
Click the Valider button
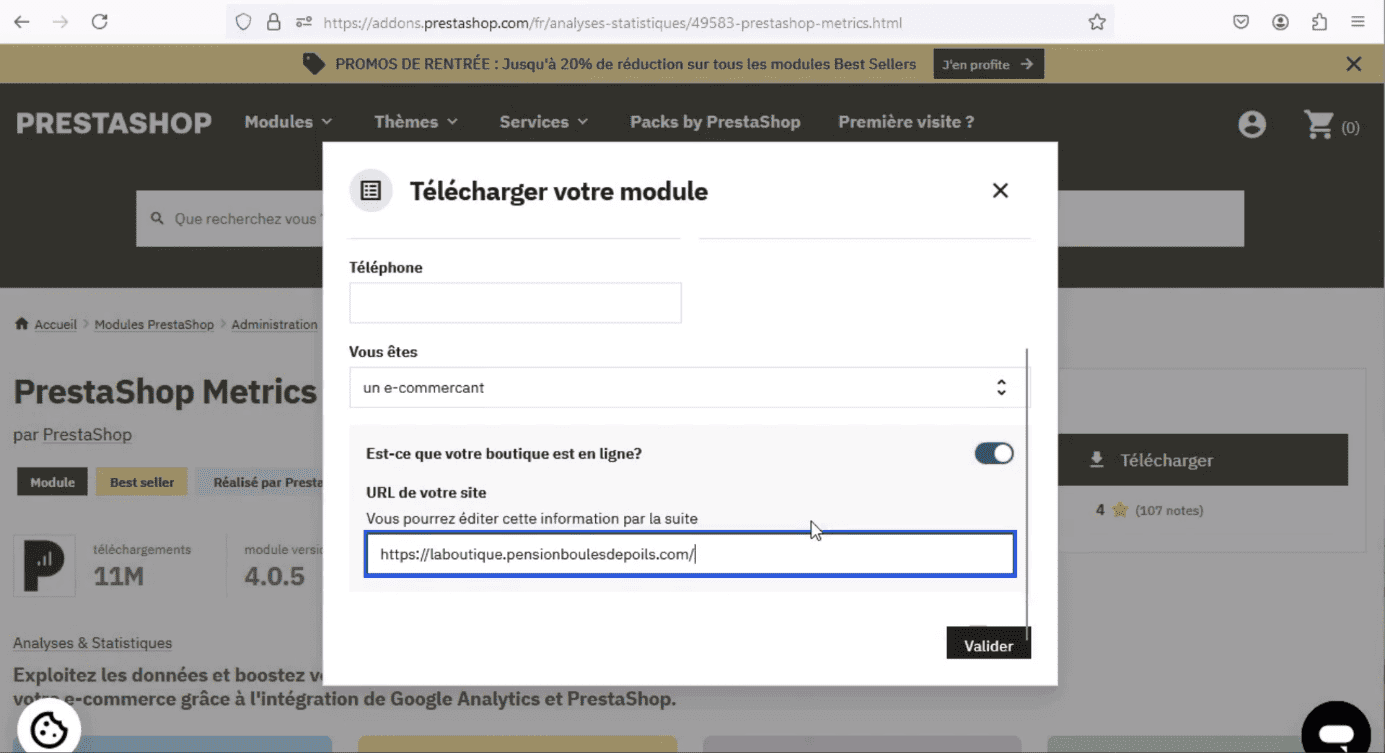pyautogui.click(x=988, y=645)
